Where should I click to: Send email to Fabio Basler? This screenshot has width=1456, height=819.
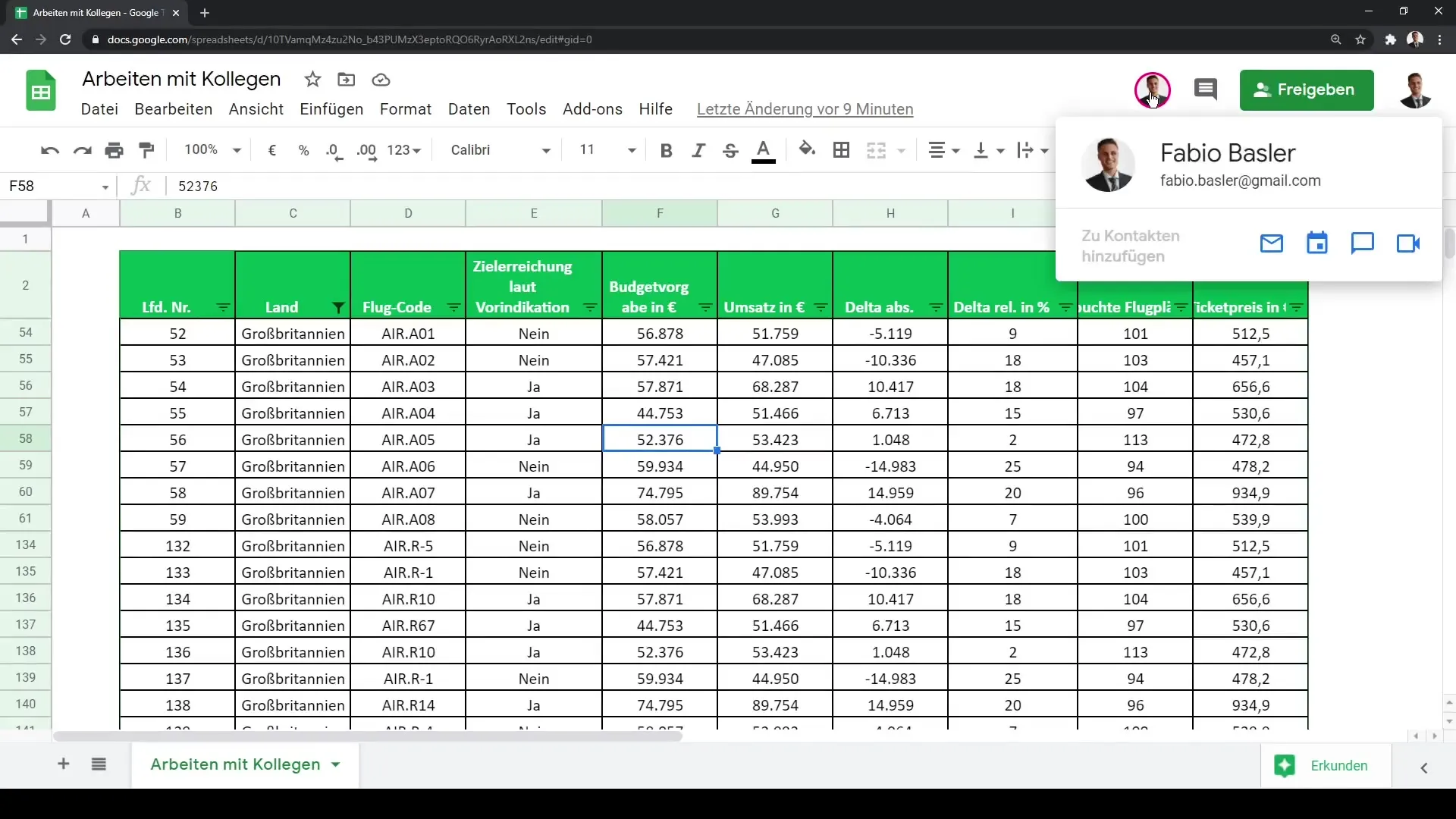pyautogui.click(x=1272, y=243)
